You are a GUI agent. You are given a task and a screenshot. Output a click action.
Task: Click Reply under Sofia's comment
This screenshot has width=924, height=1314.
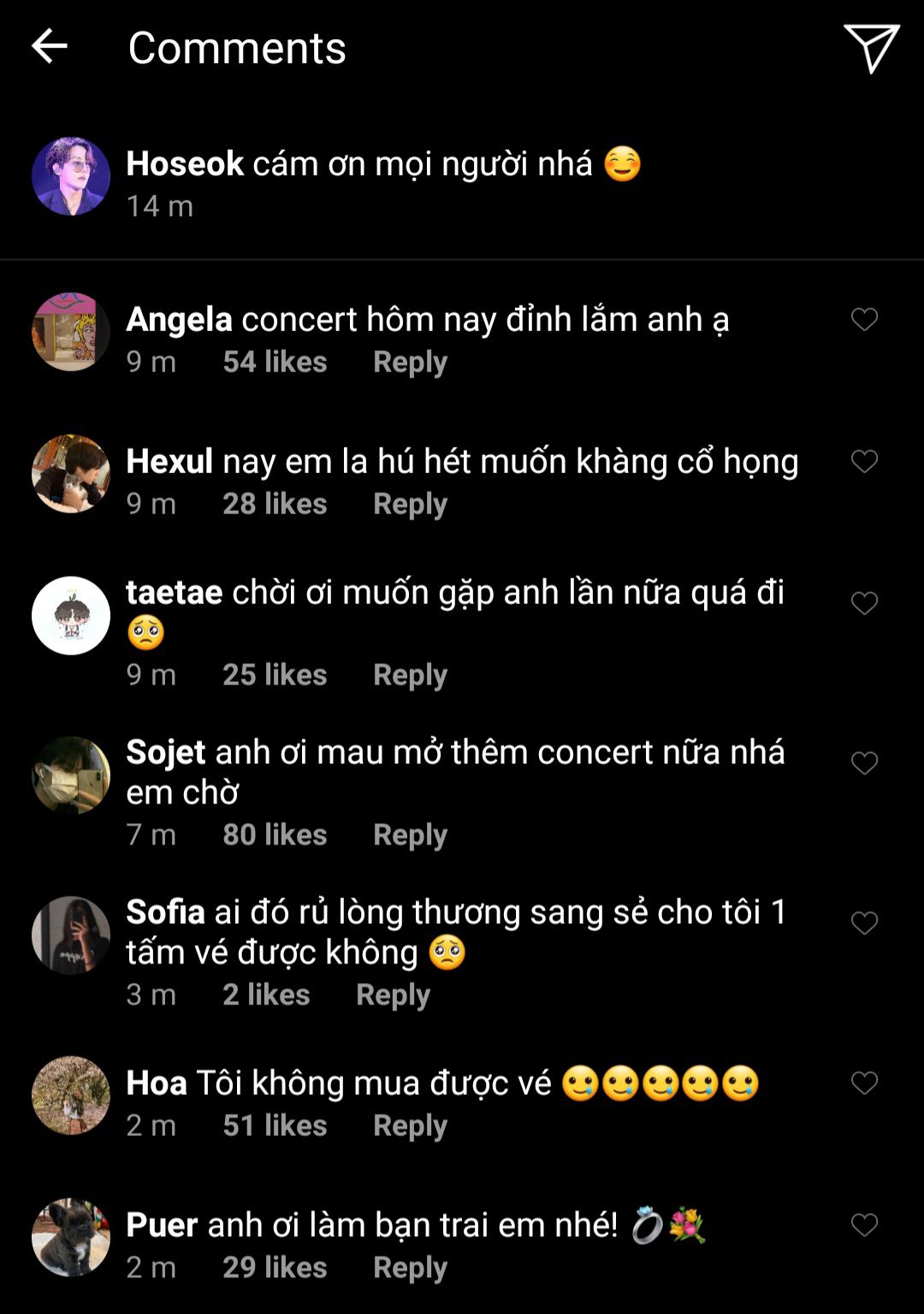click(x=393, y=995)
